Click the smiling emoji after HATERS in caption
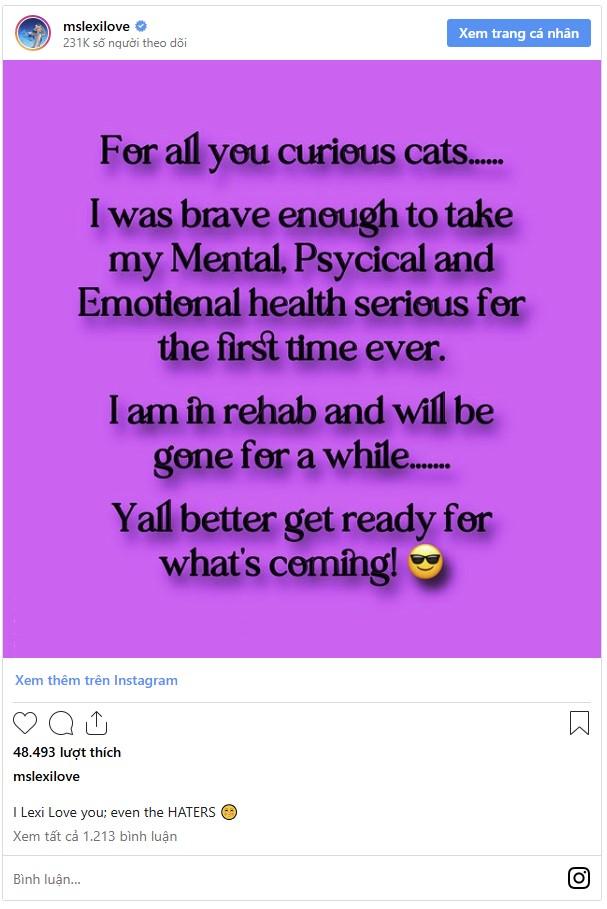Screen dimensions: 607x909 (x=229, y=812)
